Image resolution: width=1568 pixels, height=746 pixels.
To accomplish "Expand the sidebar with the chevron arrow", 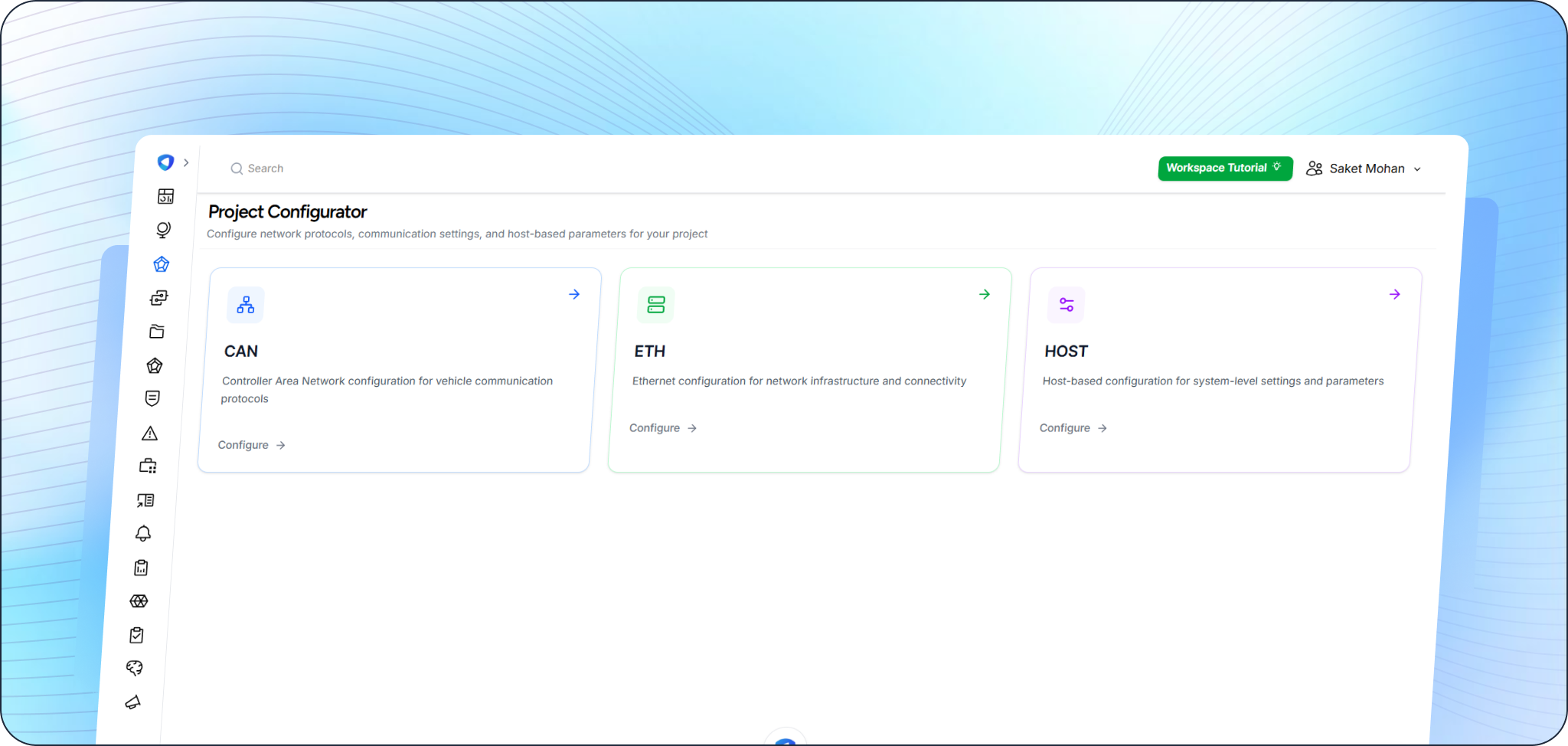I will pyautogui.click(x=186, y=162).
